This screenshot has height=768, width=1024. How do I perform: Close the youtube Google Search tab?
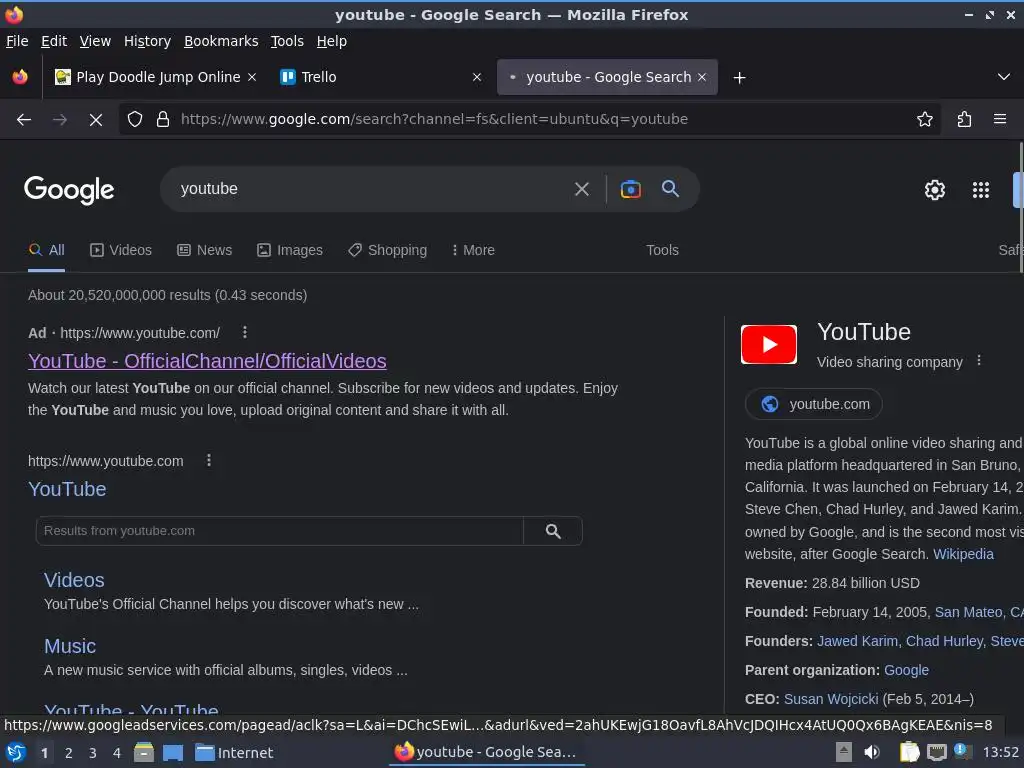point(702,77)
